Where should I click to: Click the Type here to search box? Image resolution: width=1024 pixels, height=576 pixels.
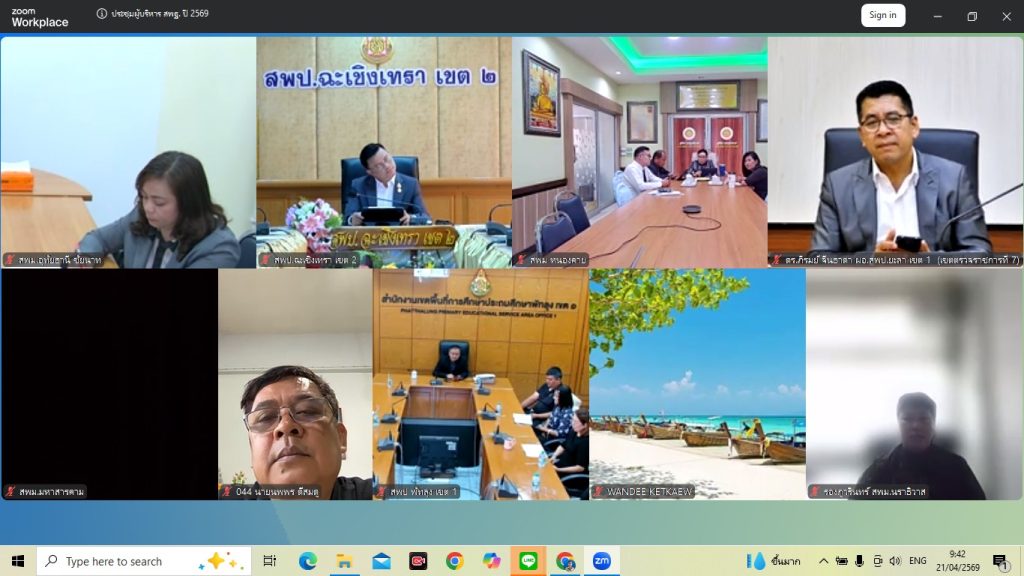(x=130, y=561)
